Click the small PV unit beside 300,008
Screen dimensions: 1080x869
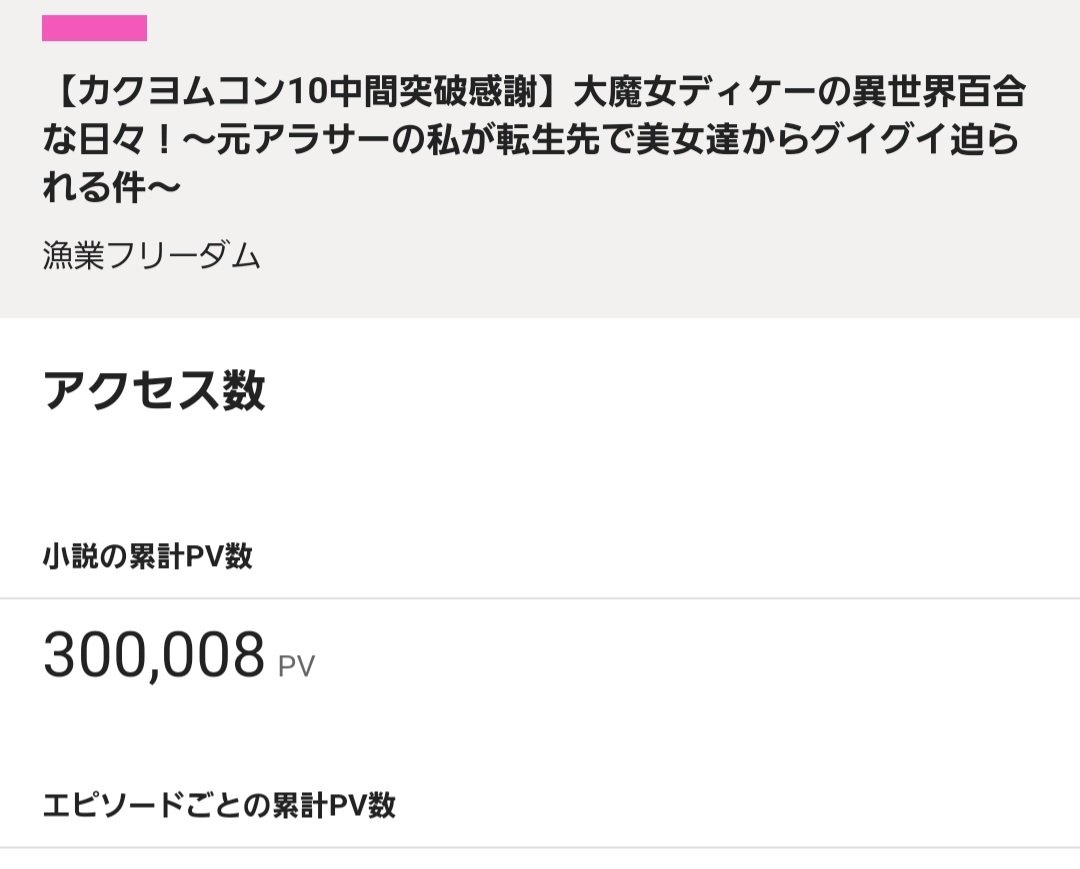[x=296, y=666]
